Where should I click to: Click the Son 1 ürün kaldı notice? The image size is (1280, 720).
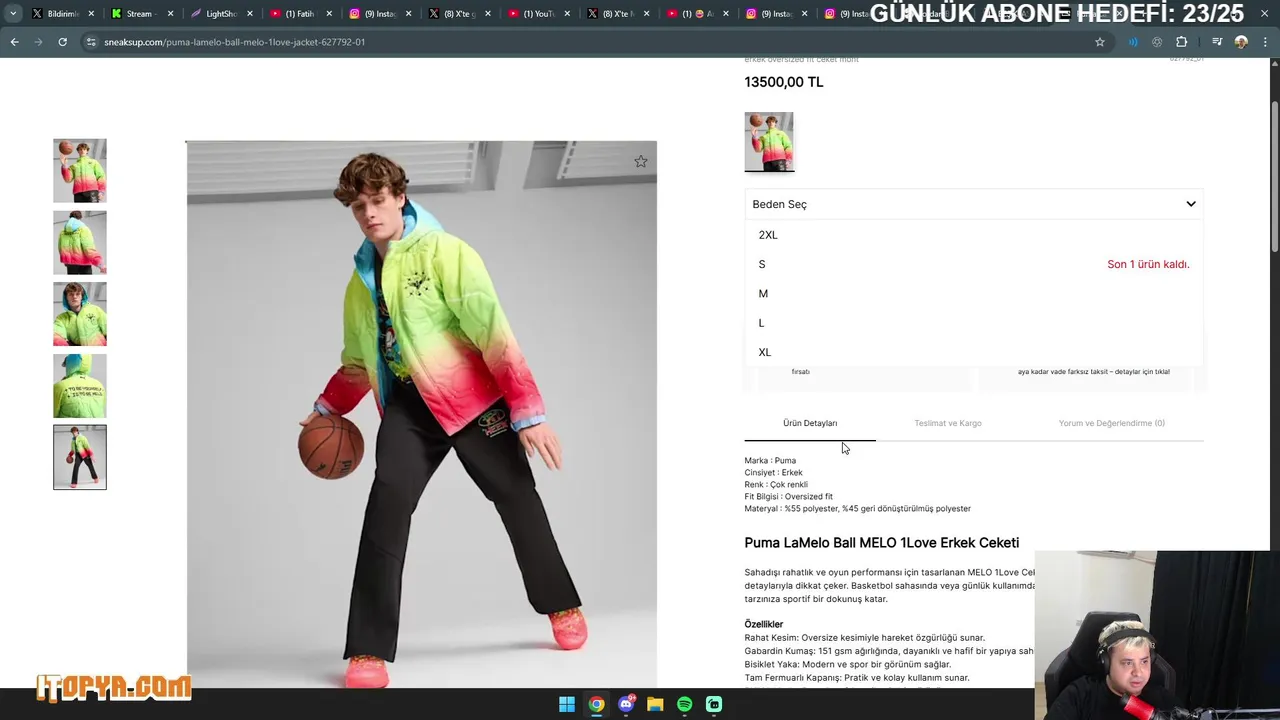pos(1148,264)
